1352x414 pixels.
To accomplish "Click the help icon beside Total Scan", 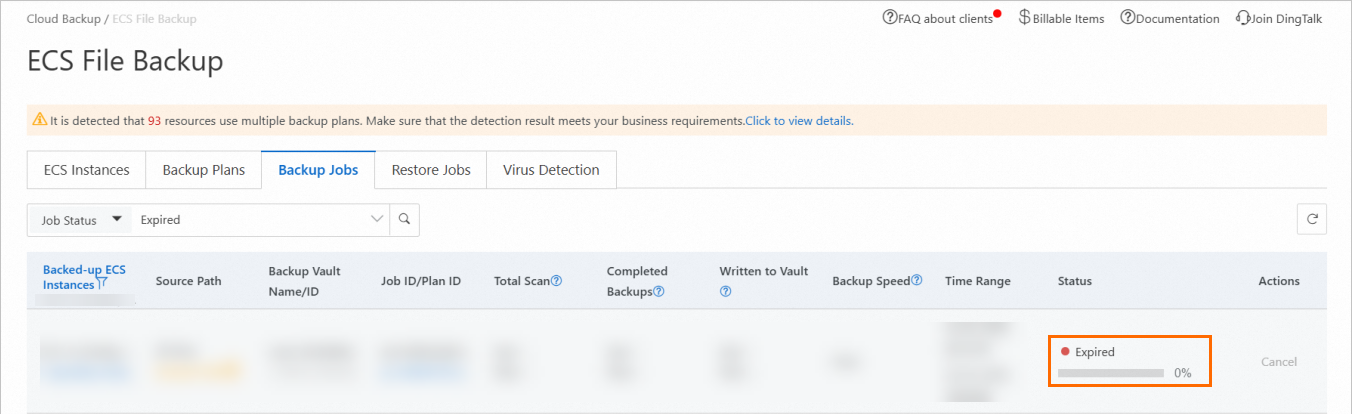I will click(556, 281).
